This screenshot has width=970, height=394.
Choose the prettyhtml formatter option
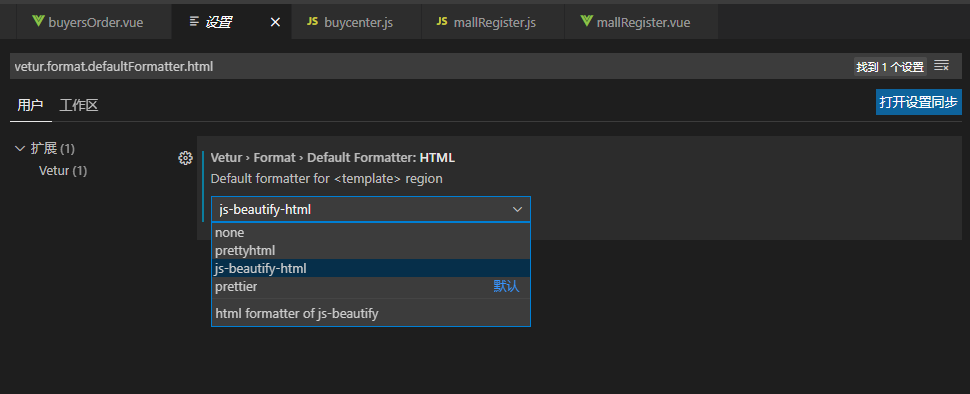(x=371, y=251)
